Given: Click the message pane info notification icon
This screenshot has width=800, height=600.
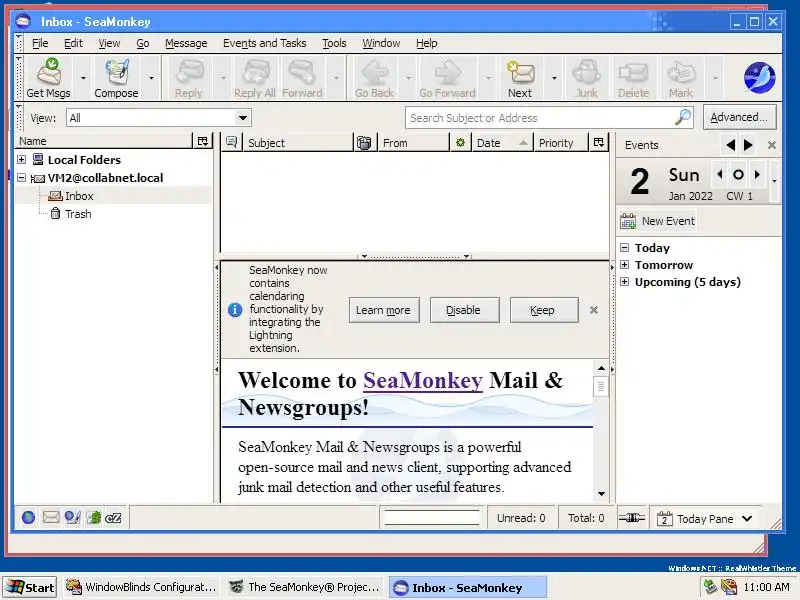Looking at the screenshot, I should 235,310.
